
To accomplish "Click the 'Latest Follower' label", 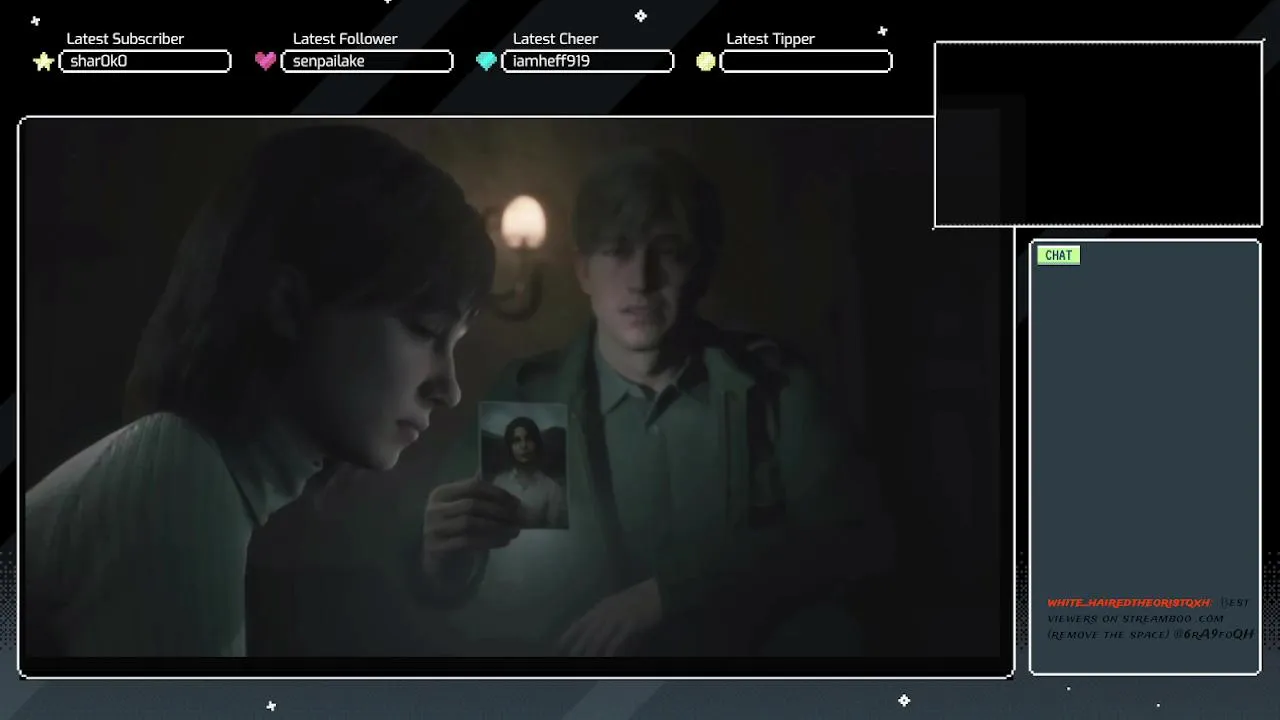I will click(345, 39).
